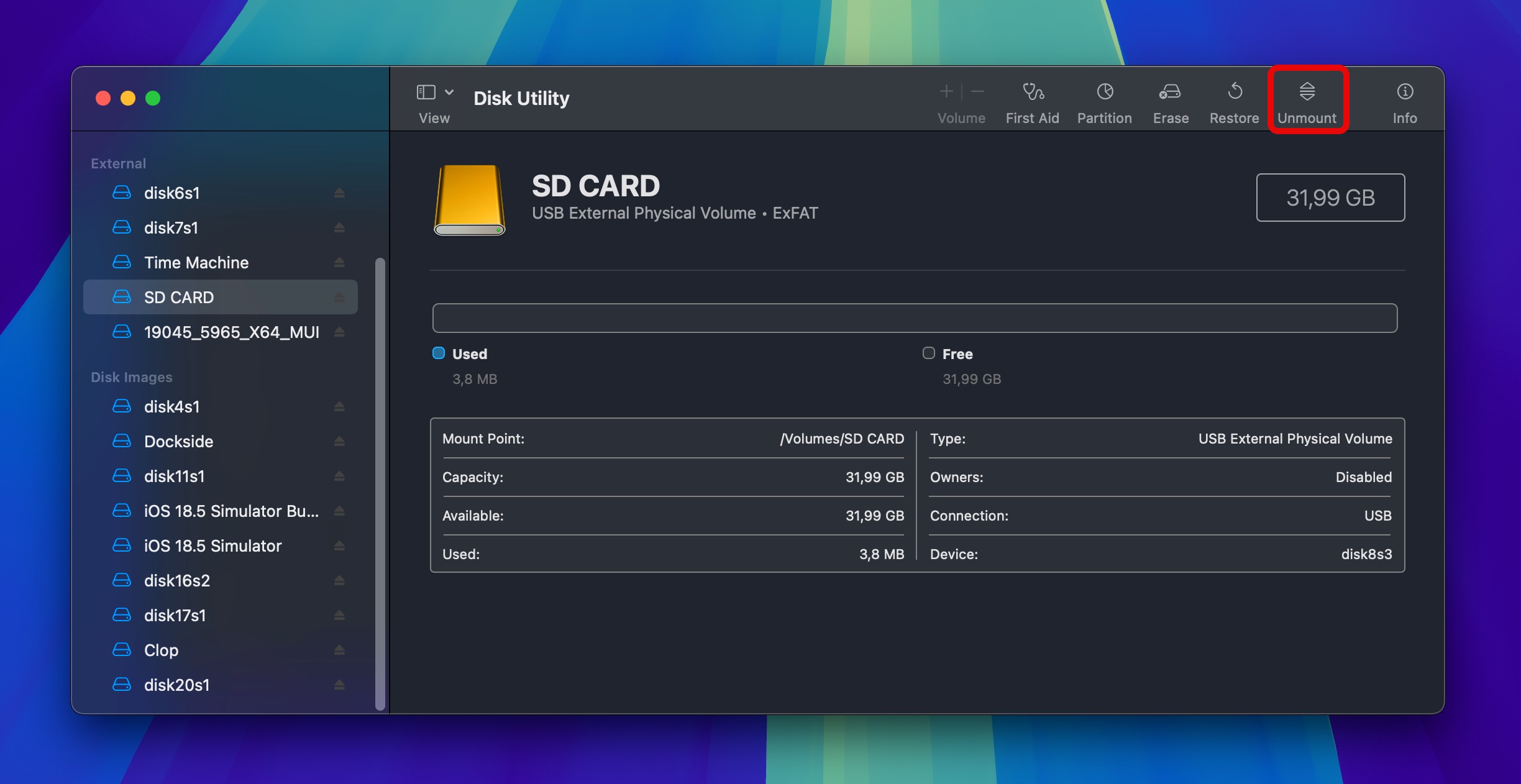1521x784 pixels.
Task: Select the Clop disk image
Action: coord(162,650)
